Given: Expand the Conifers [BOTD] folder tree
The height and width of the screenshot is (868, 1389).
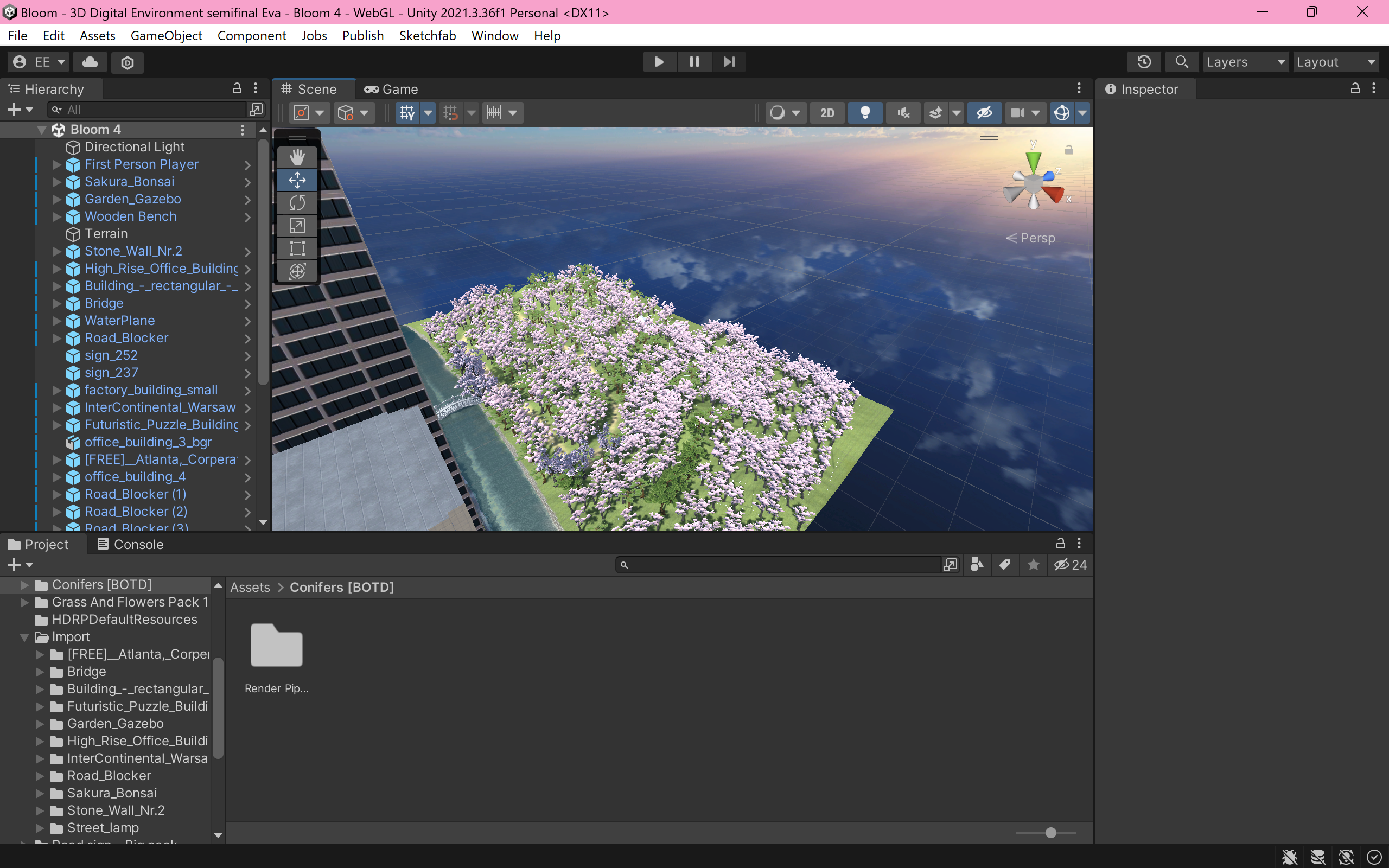Looking at the screenshot, I should click(24, 585).
